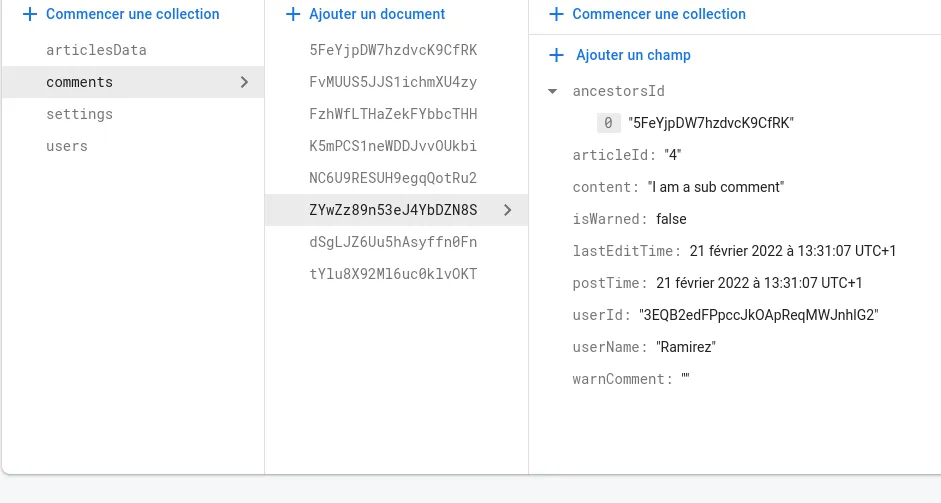This screenshot has height=503, width=941.
Task: Click plus icon next to Ajouter un champ
Action: click(x=556, y=55)
